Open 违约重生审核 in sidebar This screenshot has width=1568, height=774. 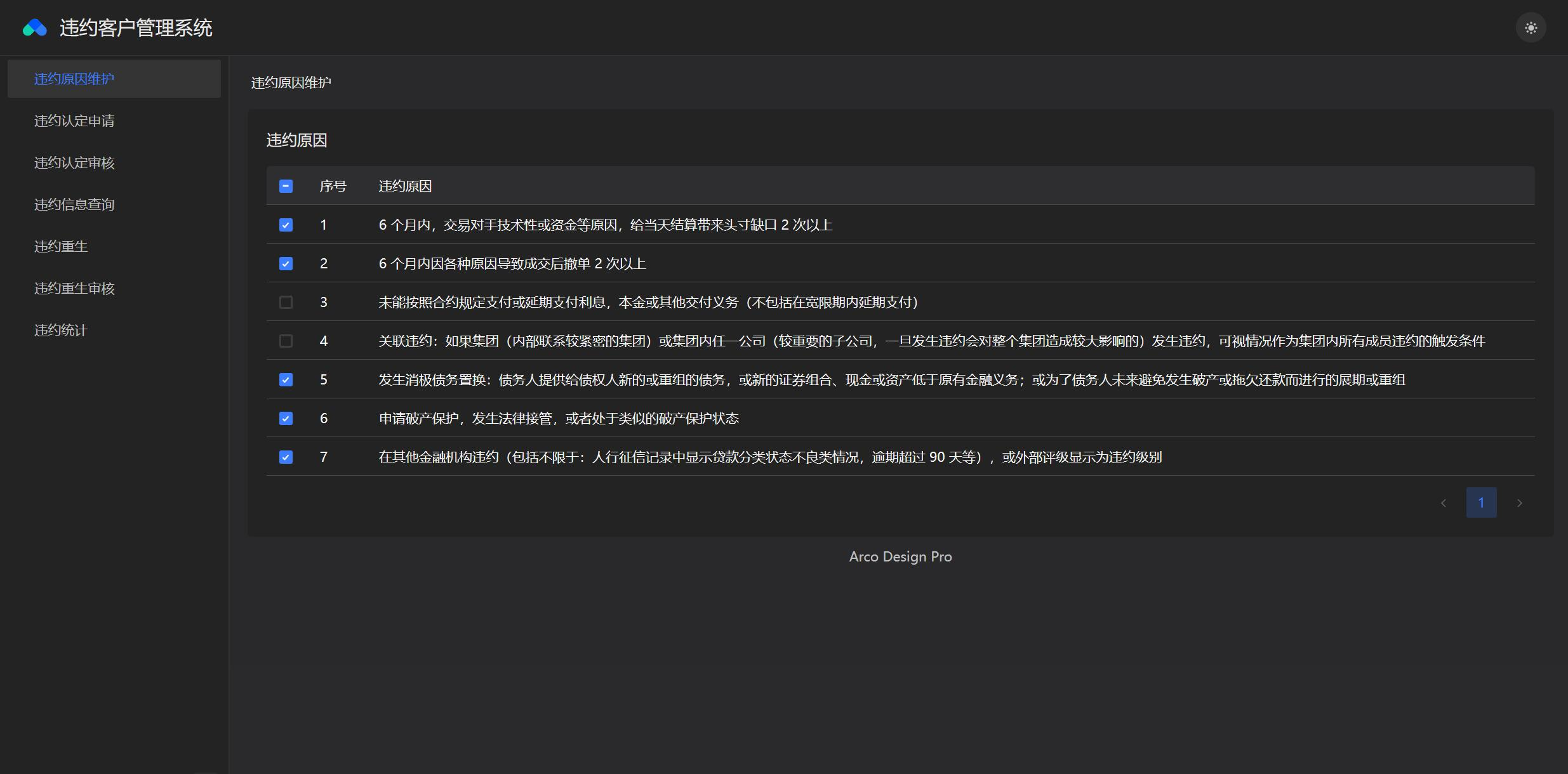[74, 288]
